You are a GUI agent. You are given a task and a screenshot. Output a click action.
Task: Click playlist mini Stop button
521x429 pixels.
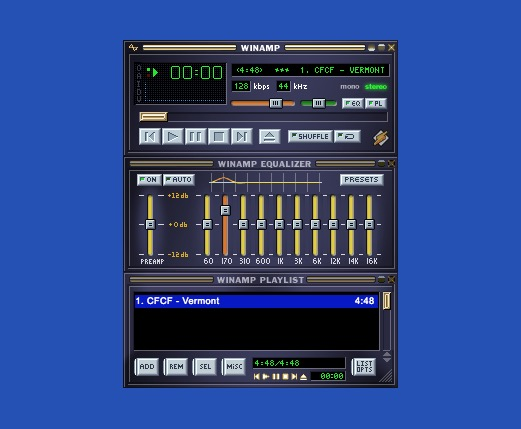pyautogui.click(x=285, y=377)
